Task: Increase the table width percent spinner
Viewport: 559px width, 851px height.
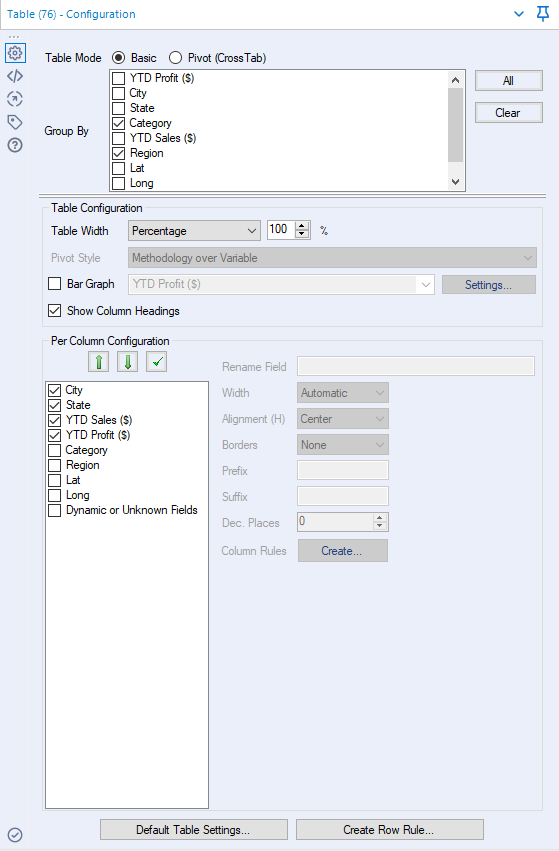Action: [x=302, y=226]
